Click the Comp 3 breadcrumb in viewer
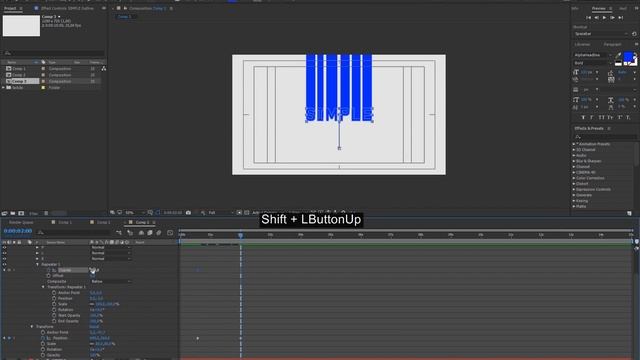Screen dimensions: 640x360 124,17
